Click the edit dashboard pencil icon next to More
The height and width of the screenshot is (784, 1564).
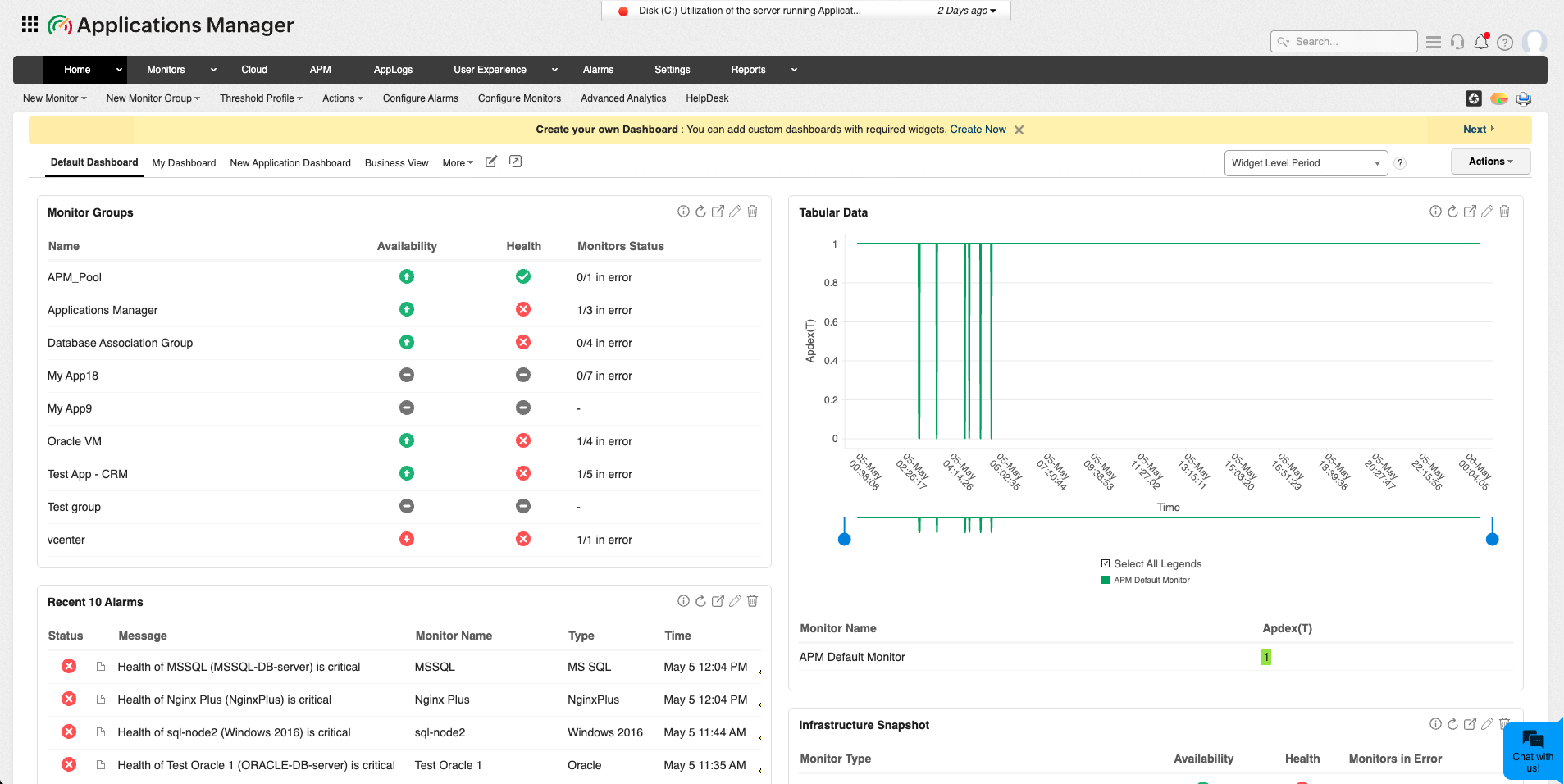pyautogui.click(x=491, y=162)
